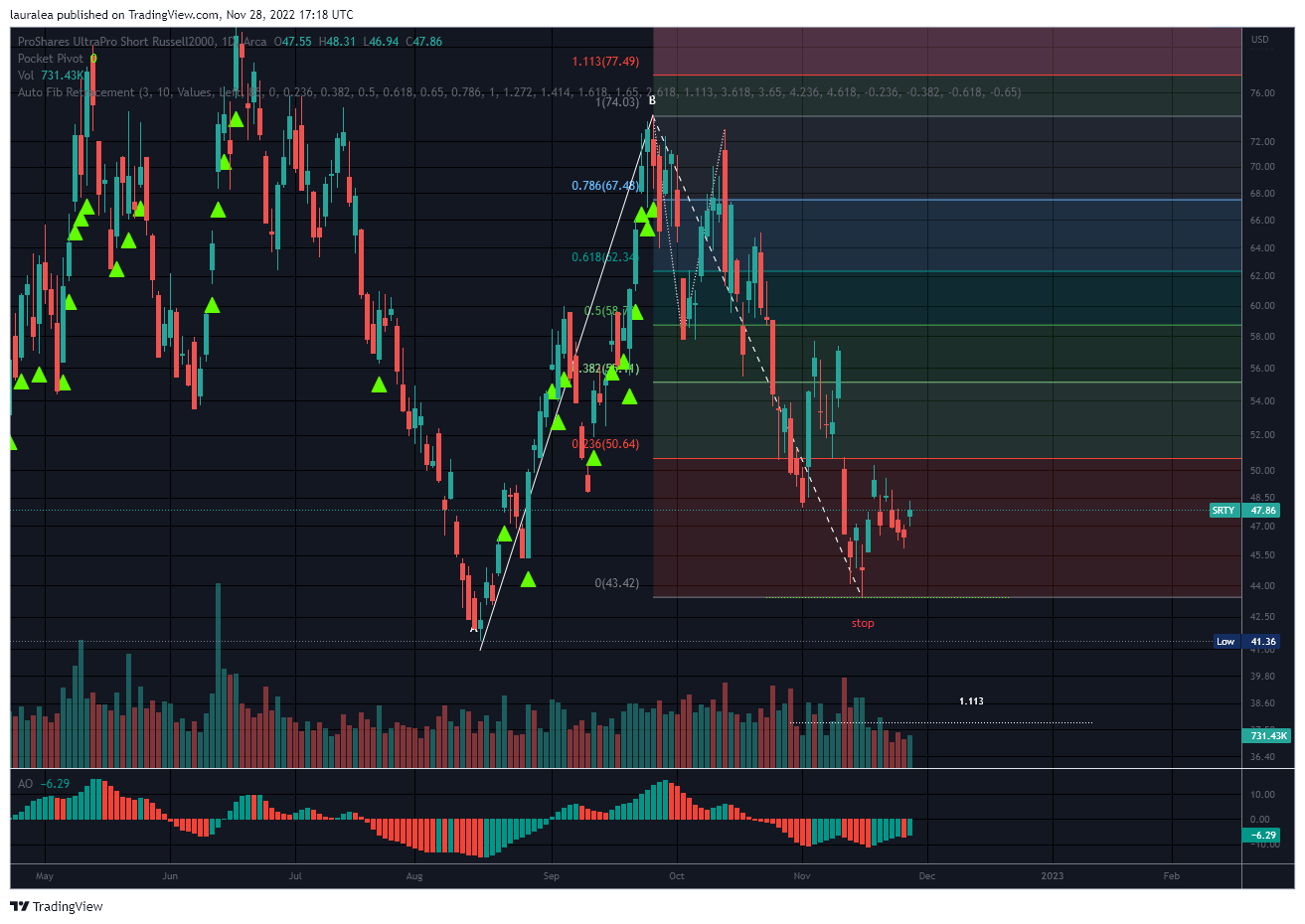1305x924 pixels.
Task: Click the 2023 label on time axis
Action: (x=1052, y=876)
